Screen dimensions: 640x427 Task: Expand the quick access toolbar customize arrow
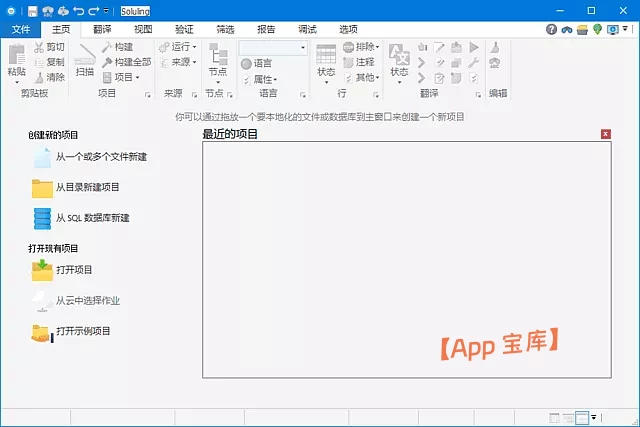[x=106, y=11]
